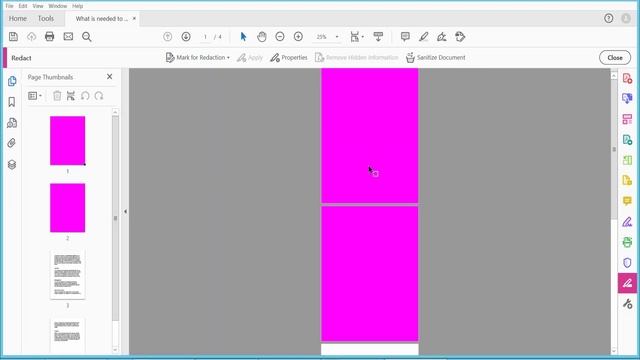Zoom in with the plus icon

pyautogui.click(x=298, y=37)
